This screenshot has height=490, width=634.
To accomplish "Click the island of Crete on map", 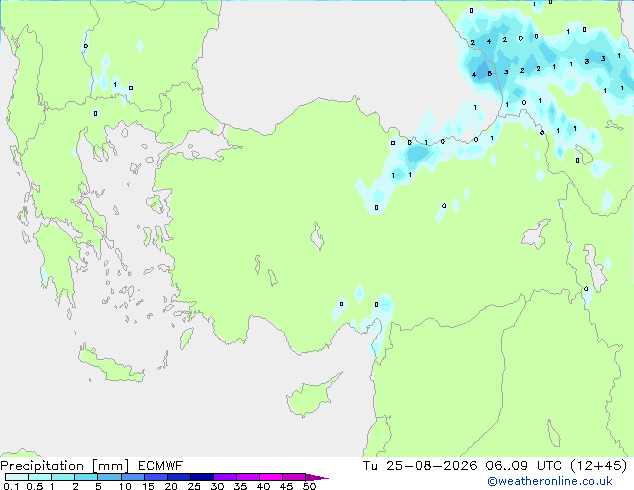I will 110,365.
